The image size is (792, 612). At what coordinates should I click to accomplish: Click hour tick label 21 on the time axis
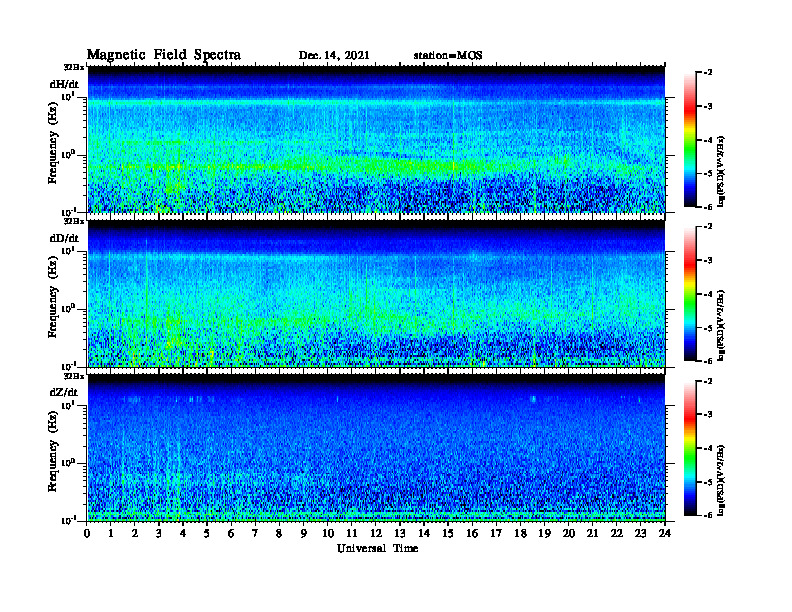pyautogui.click(x=592, y=534)
